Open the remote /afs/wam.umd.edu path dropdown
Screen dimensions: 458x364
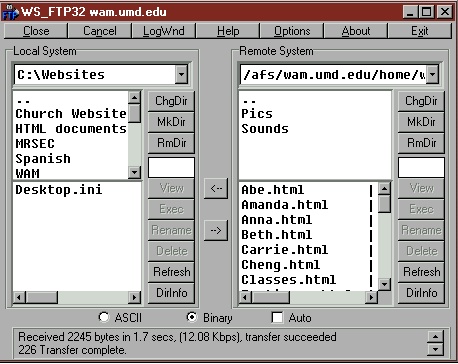click(433, 74)
